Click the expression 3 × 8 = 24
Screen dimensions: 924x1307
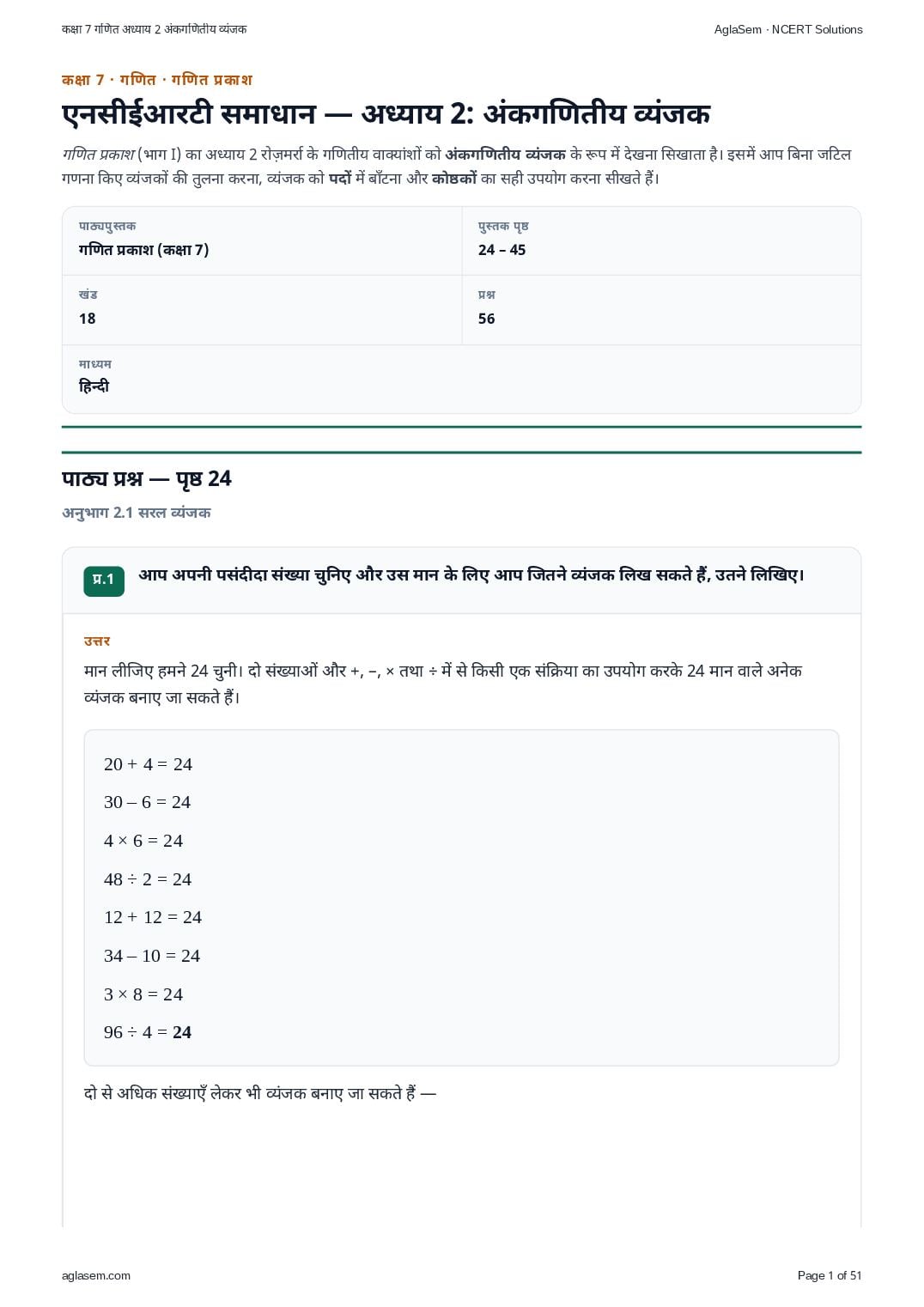pos(143,994)
